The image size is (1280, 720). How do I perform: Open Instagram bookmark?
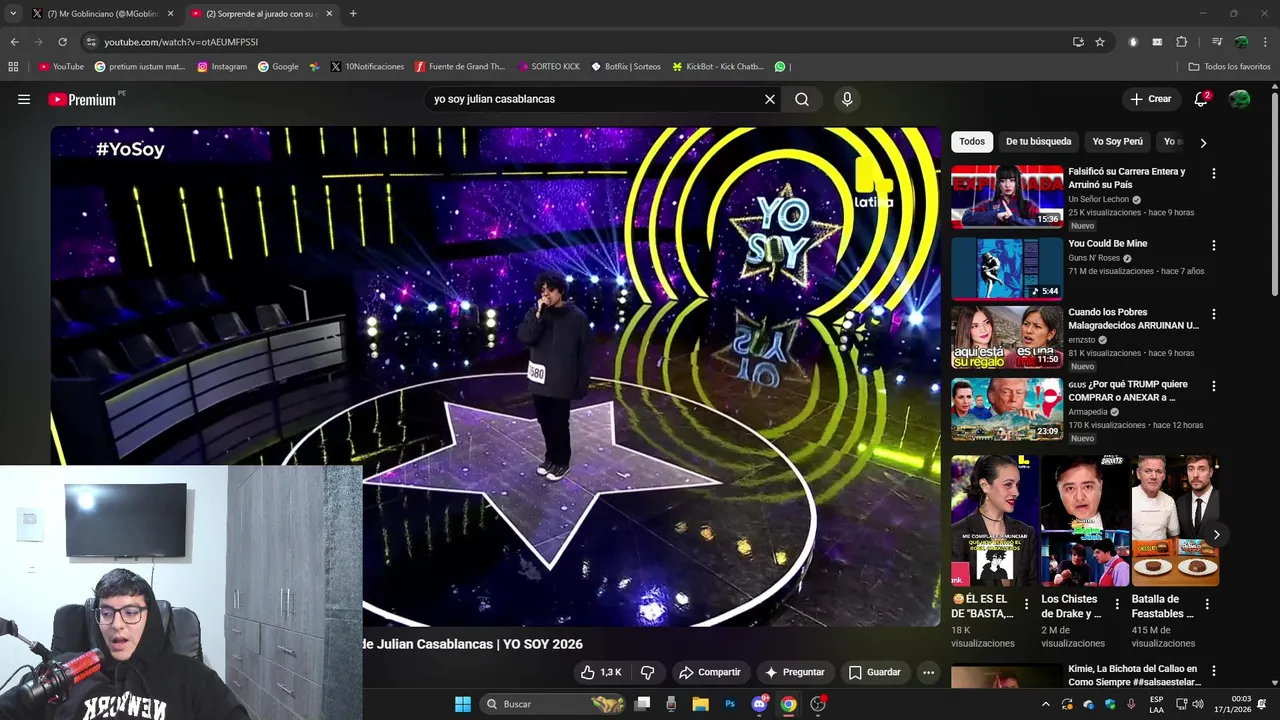pos(222,67)
